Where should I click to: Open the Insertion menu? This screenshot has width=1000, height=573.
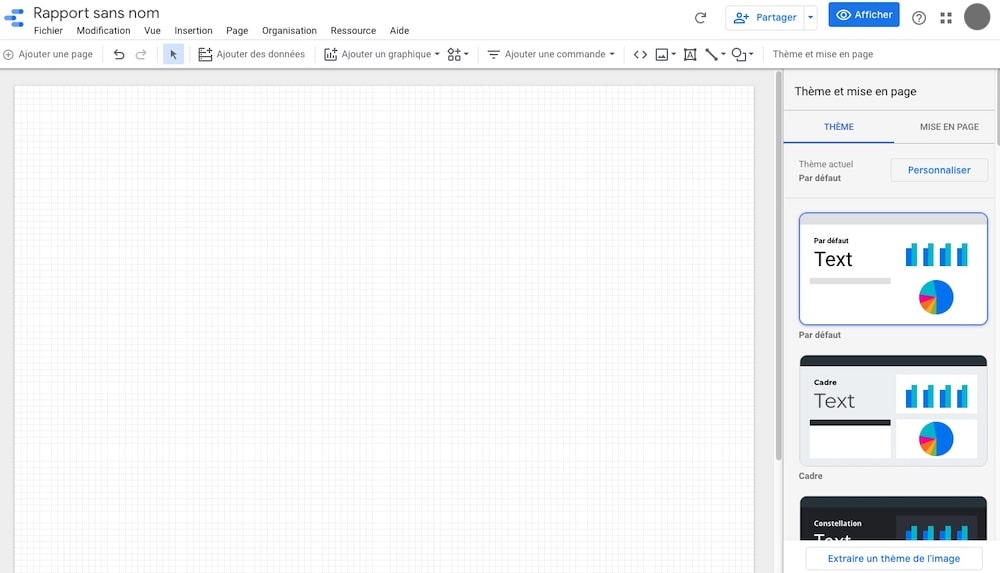193,31
